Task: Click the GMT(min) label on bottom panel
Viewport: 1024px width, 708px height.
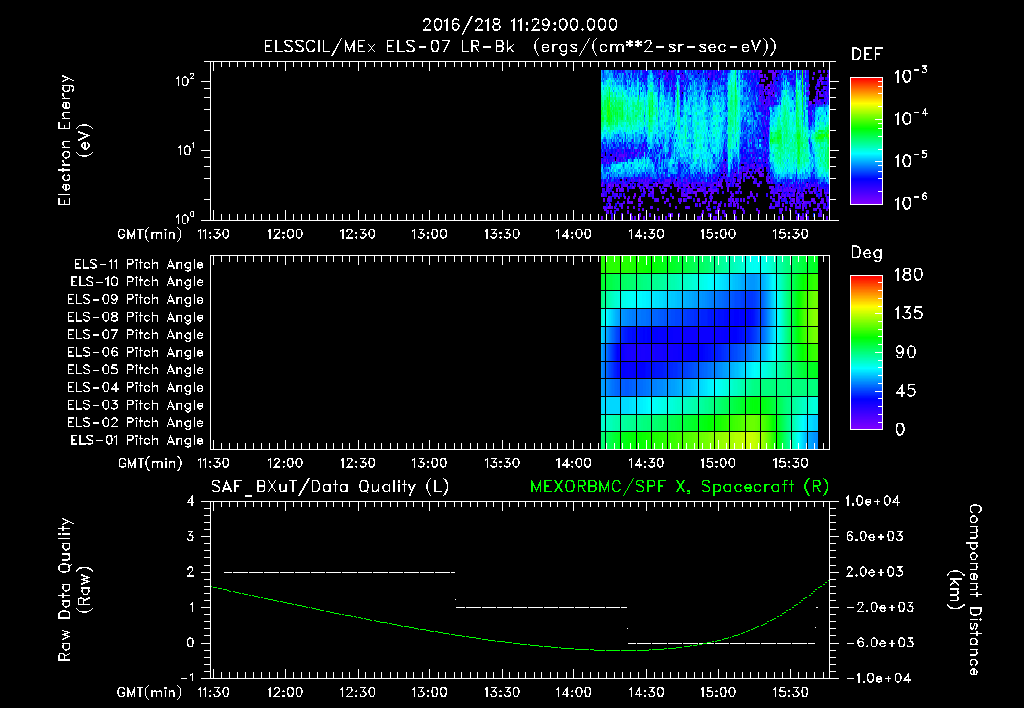Action: tap(150, 692)
